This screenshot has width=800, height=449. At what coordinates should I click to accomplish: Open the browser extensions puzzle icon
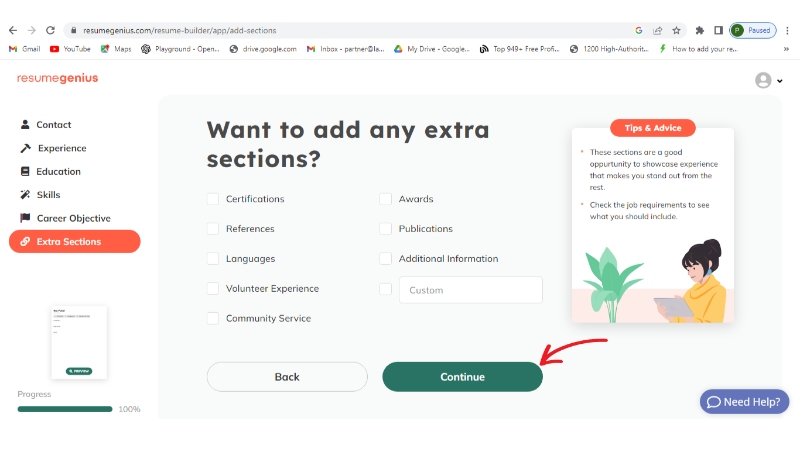[x=700, y=31]
